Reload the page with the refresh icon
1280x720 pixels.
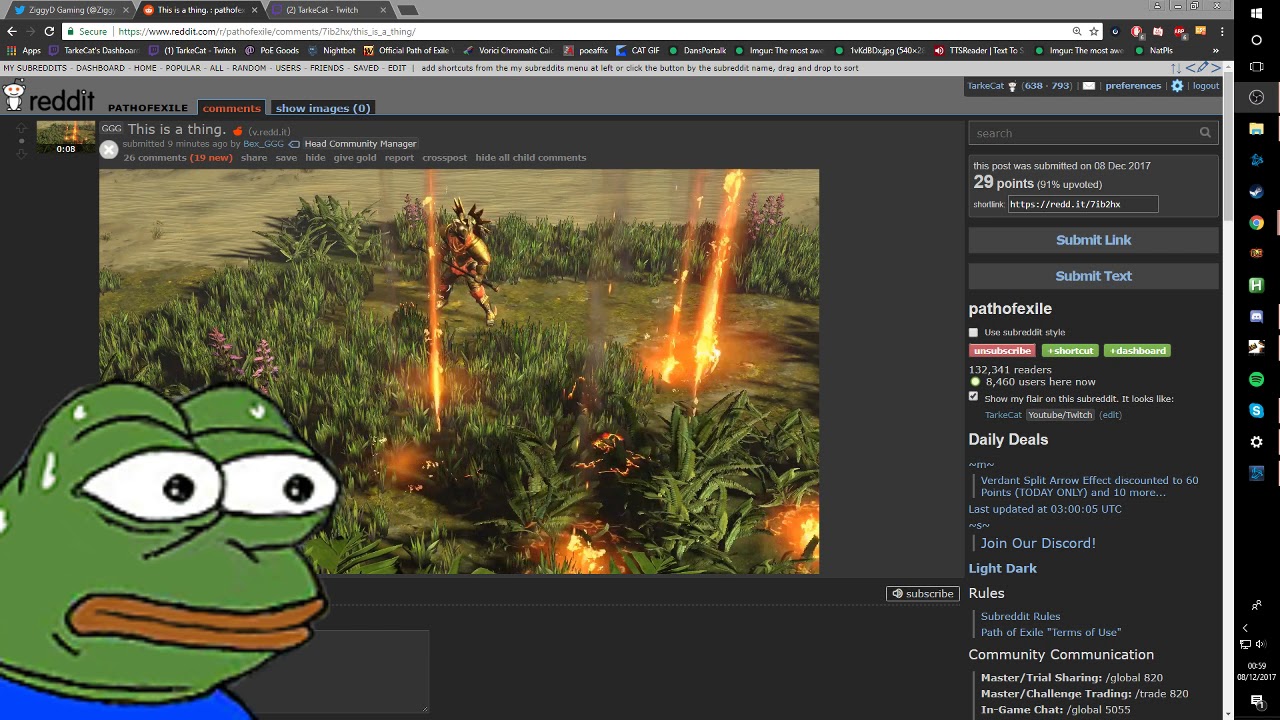49,31
